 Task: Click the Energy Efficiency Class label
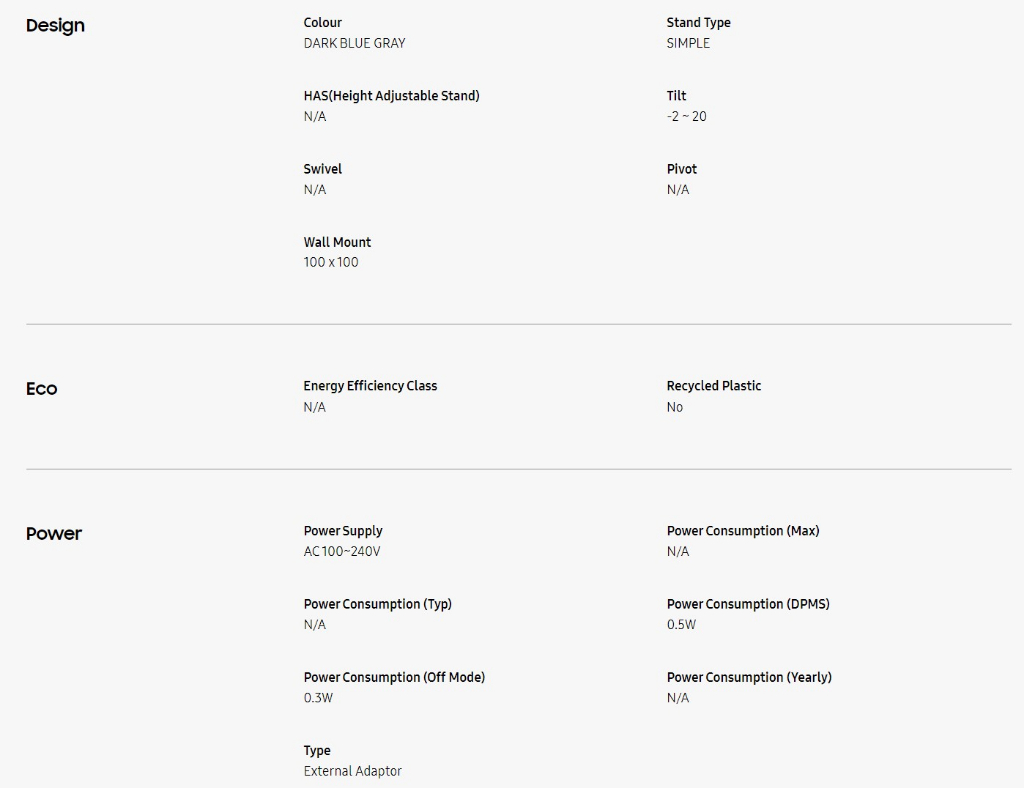[371, 386]
